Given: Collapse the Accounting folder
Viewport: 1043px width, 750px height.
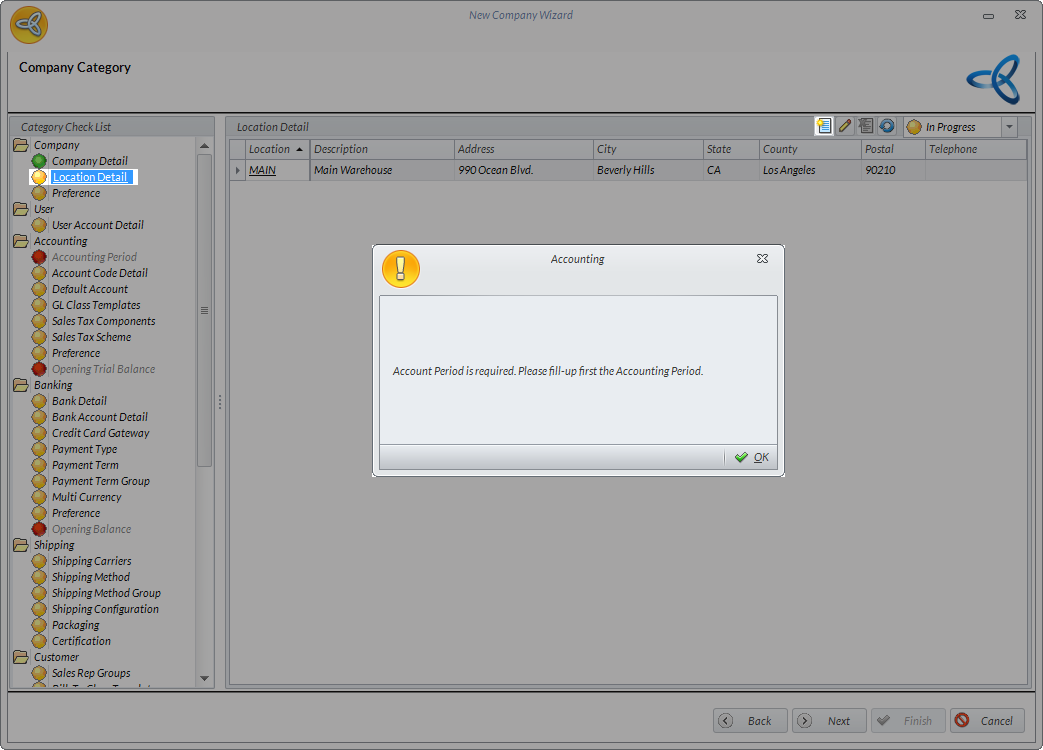Looking at the screenshot, I should click(x=21, y=241).
